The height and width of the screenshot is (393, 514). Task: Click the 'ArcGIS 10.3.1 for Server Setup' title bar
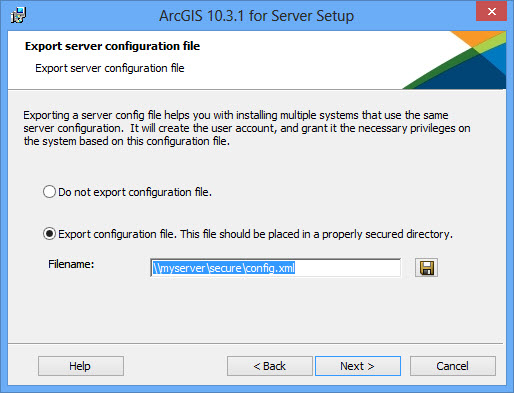point(256,15)
